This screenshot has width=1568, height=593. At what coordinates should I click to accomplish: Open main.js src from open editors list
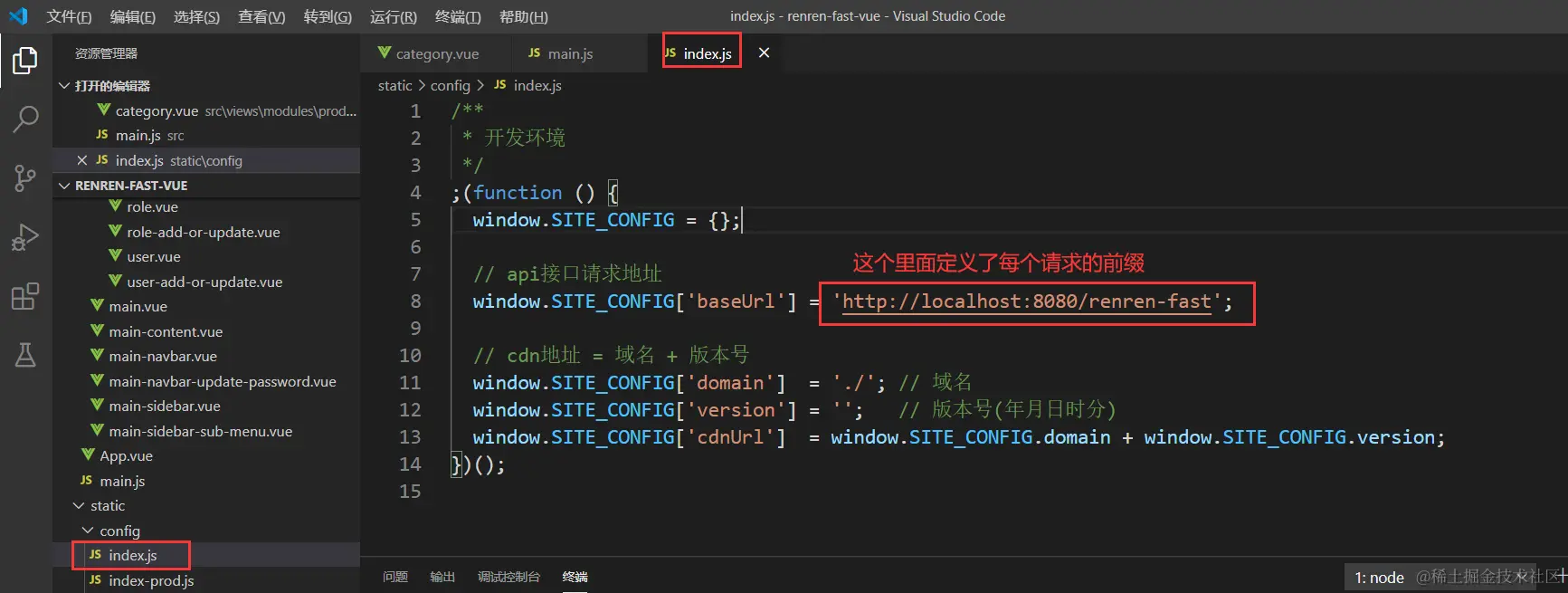click(206, 135)
